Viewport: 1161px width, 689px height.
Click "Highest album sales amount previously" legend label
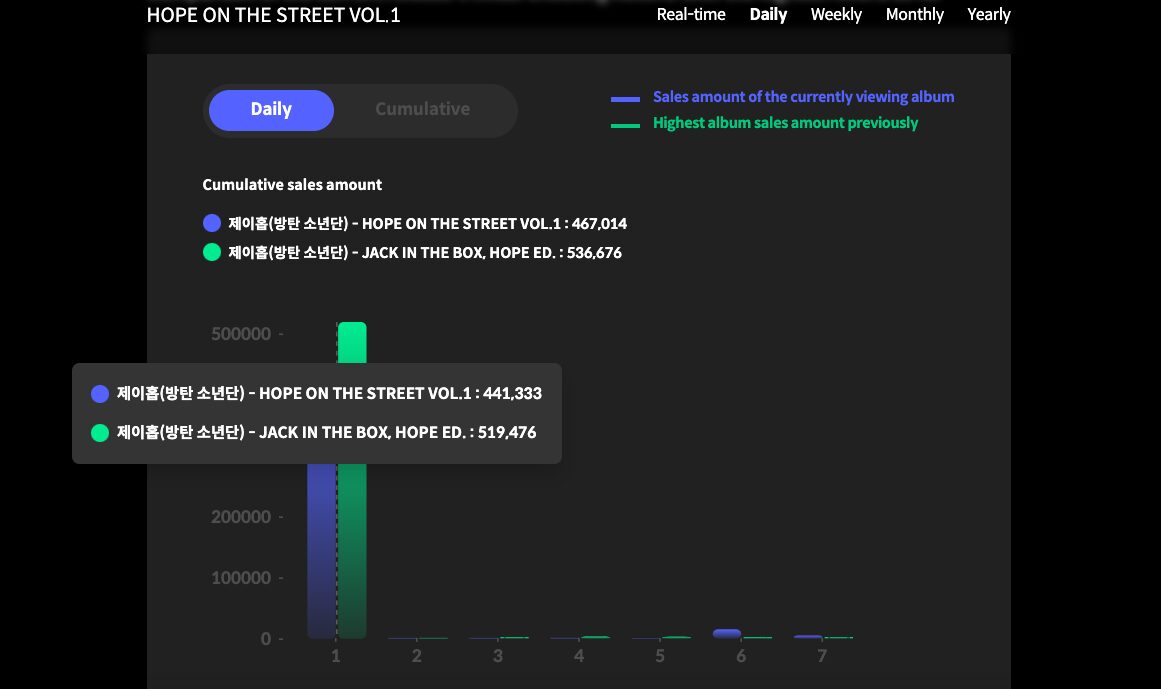coord(785,123)
